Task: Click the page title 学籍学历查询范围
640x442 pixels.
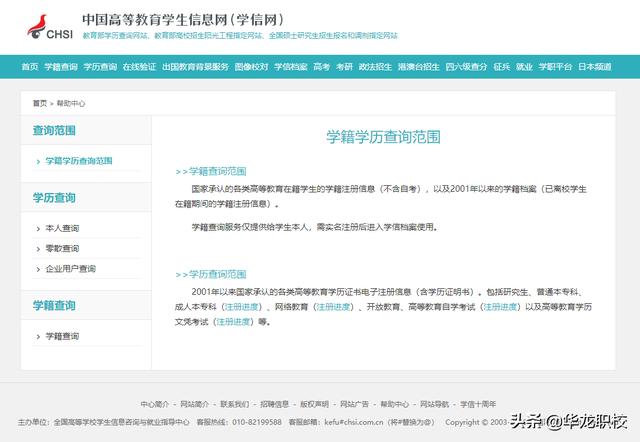Action: (x=383, y=137)
